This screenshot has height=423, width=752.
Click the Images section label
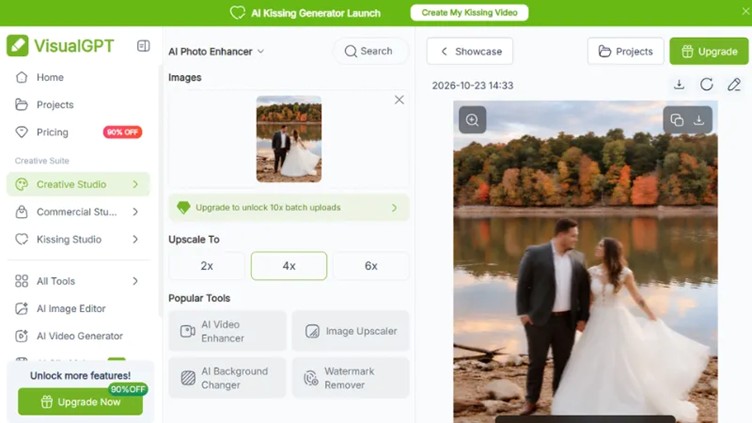click(x=185, y=77)
